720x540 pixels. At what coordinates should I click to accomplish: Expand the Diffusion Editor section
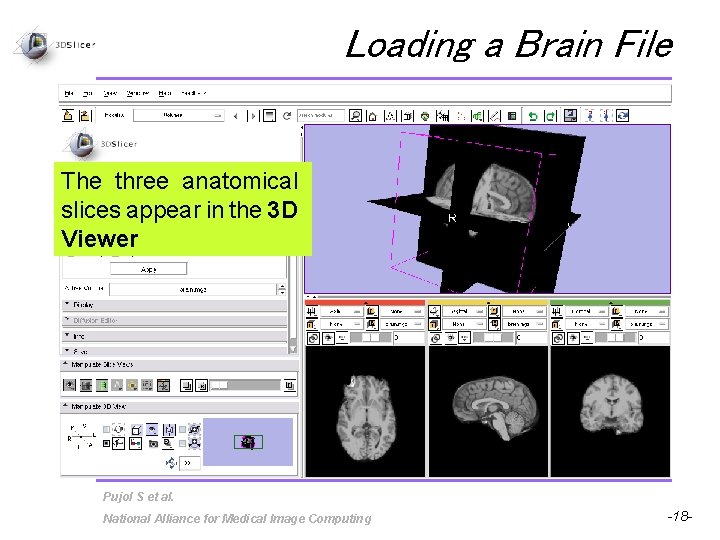174,321
